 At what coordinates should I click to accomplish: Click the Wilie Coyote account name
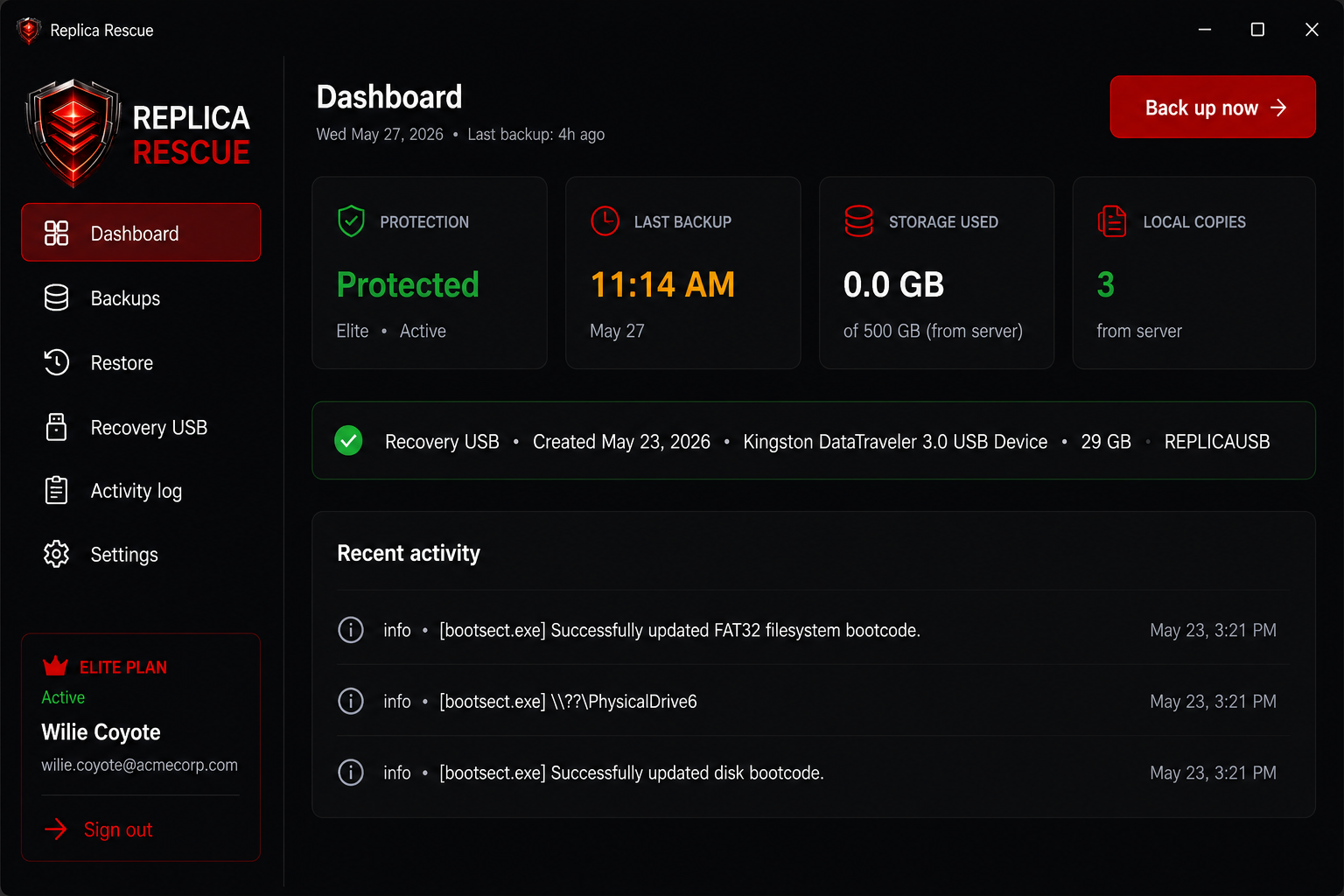101,731
